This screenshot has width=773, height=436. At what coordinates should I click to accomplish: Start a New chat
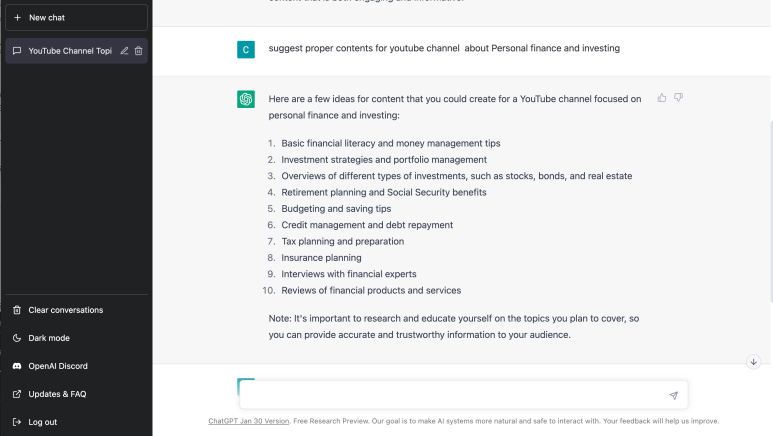tap(76, 17)
